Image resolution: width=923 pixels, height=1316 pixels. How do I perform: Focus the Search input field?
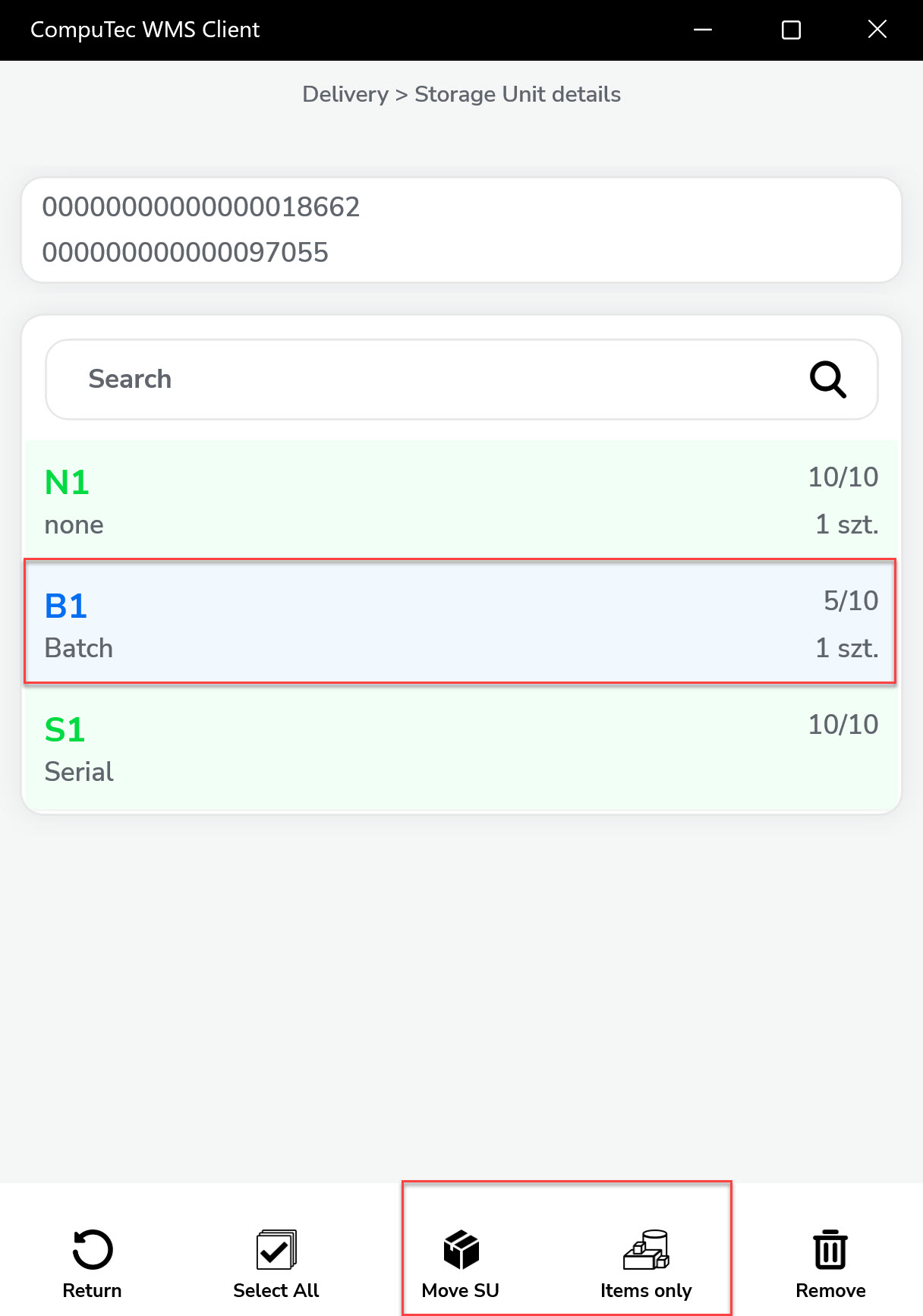coord(425,379)
